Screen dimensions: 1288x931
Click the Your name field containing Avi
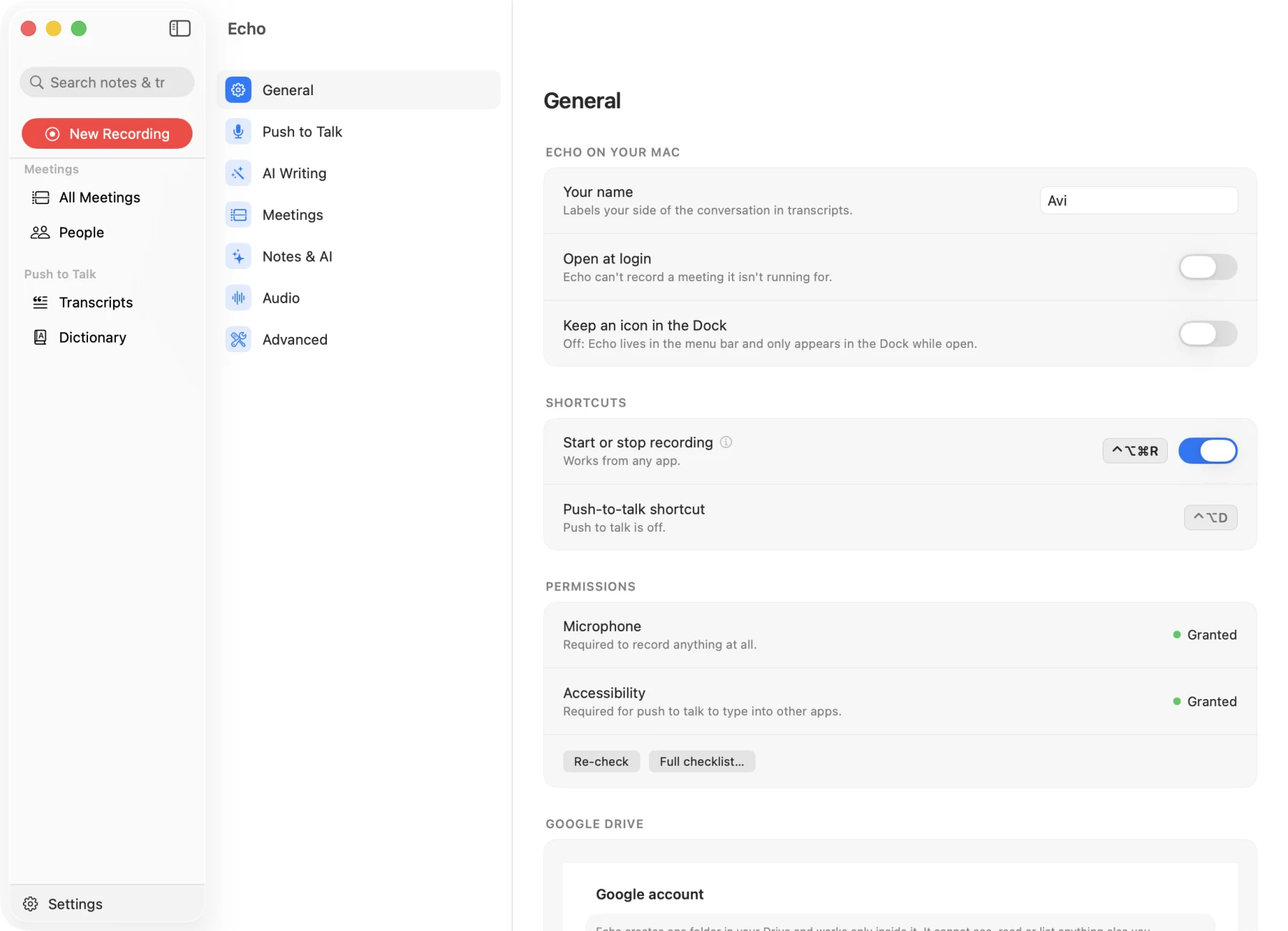(1138, 200)
